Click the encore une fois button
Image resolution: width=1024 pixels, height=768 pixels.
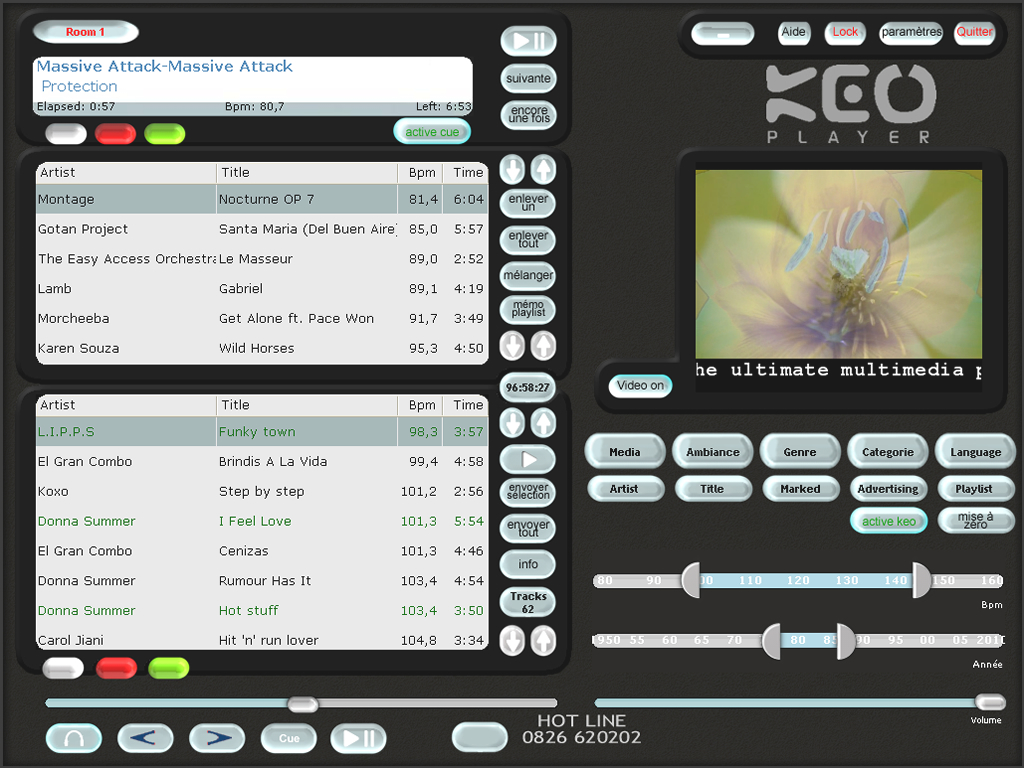528,115
